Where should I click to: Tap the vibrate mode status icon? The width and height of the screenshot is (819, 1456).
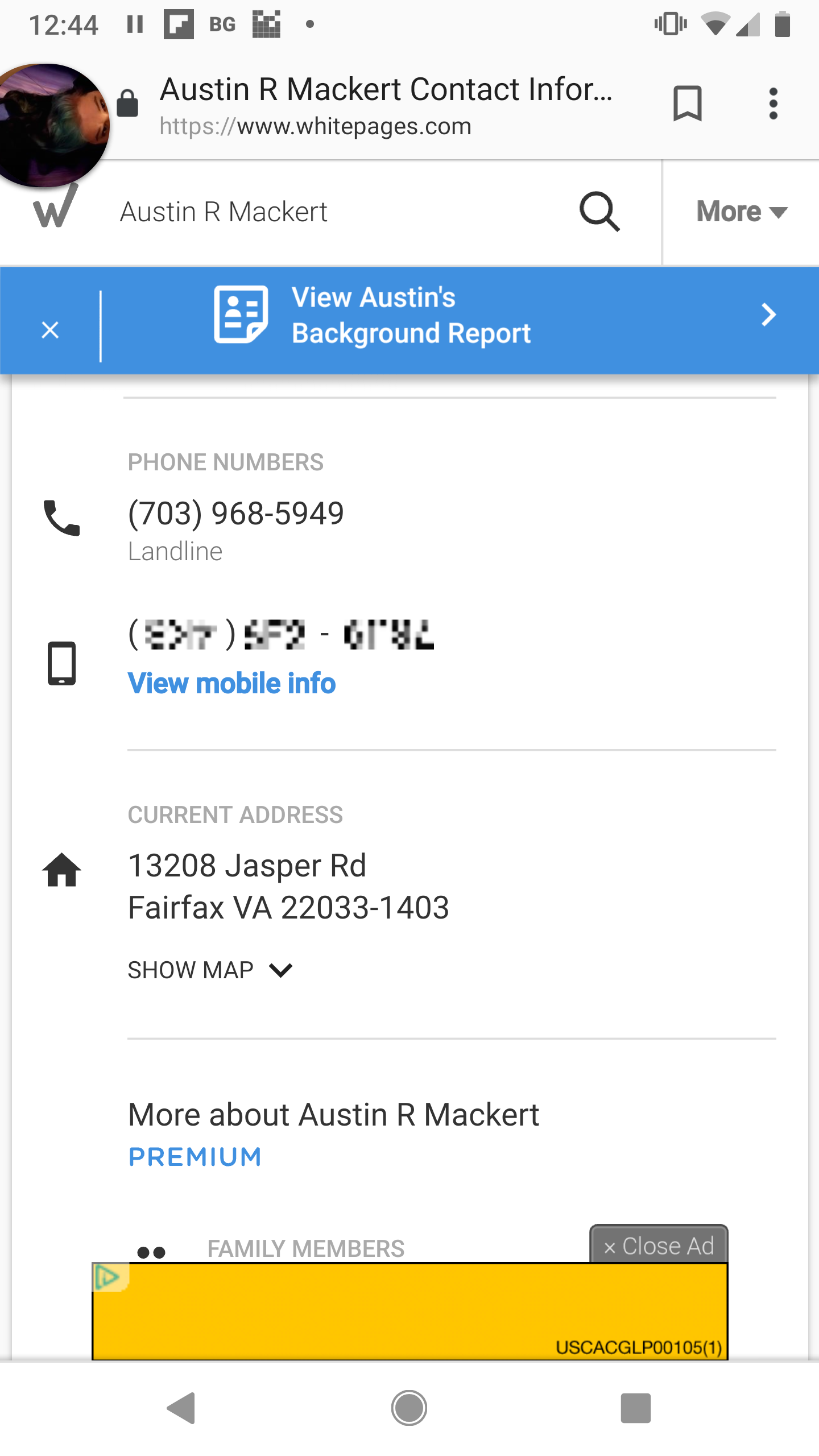pos(671,24)
